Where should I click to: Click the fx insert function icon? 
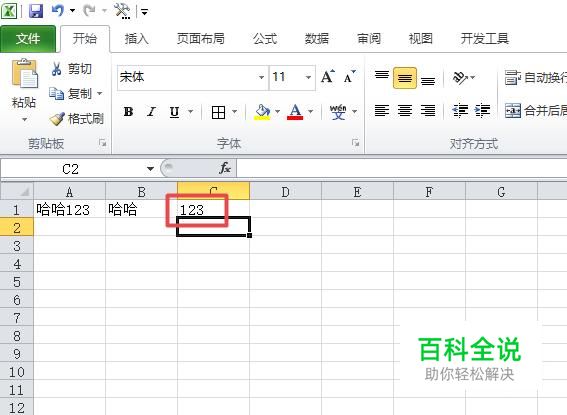(x=225, y=168)
